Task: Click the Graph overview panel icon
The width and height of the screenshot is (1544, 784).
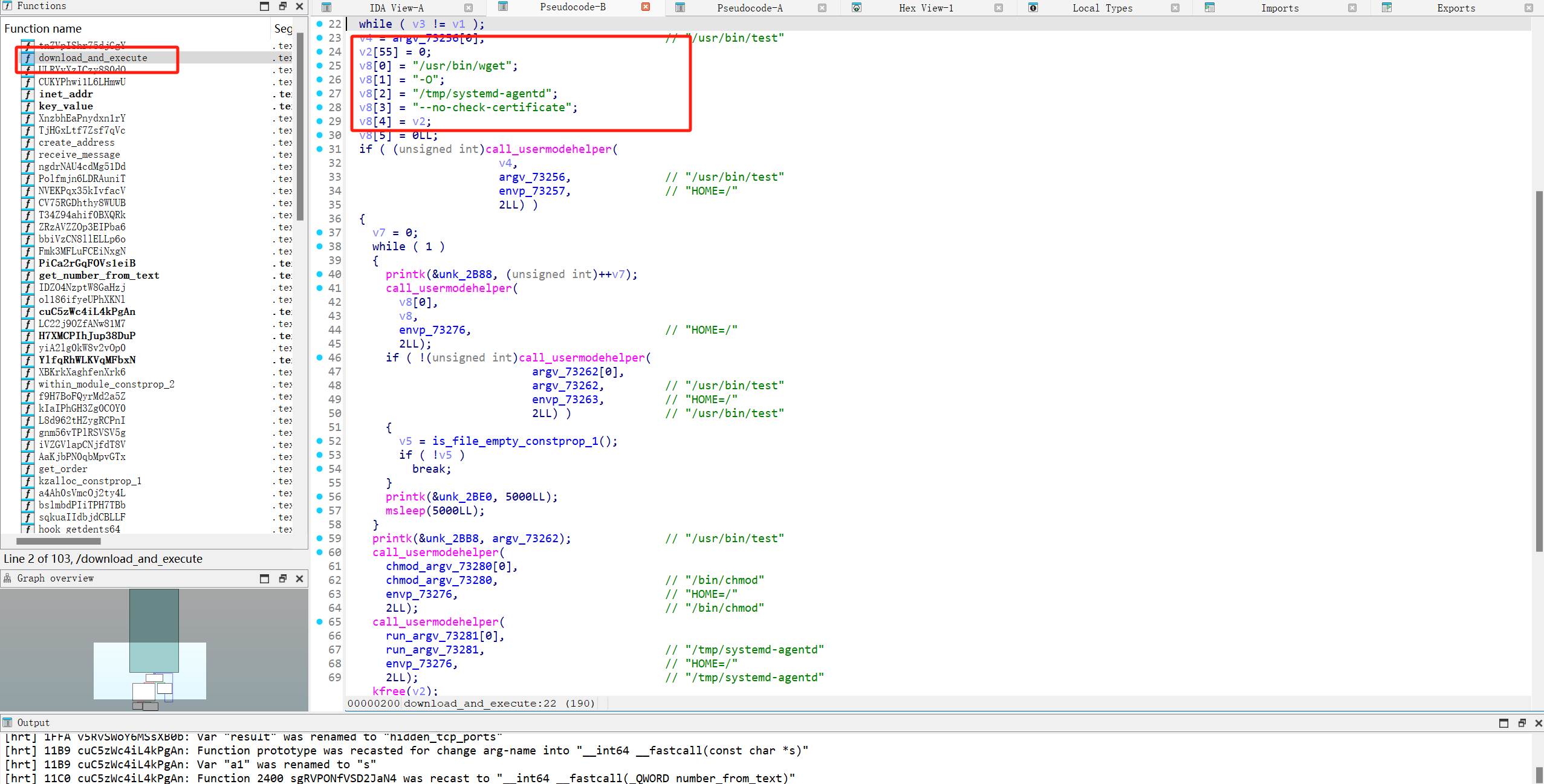Action: [x=7, y=578]
